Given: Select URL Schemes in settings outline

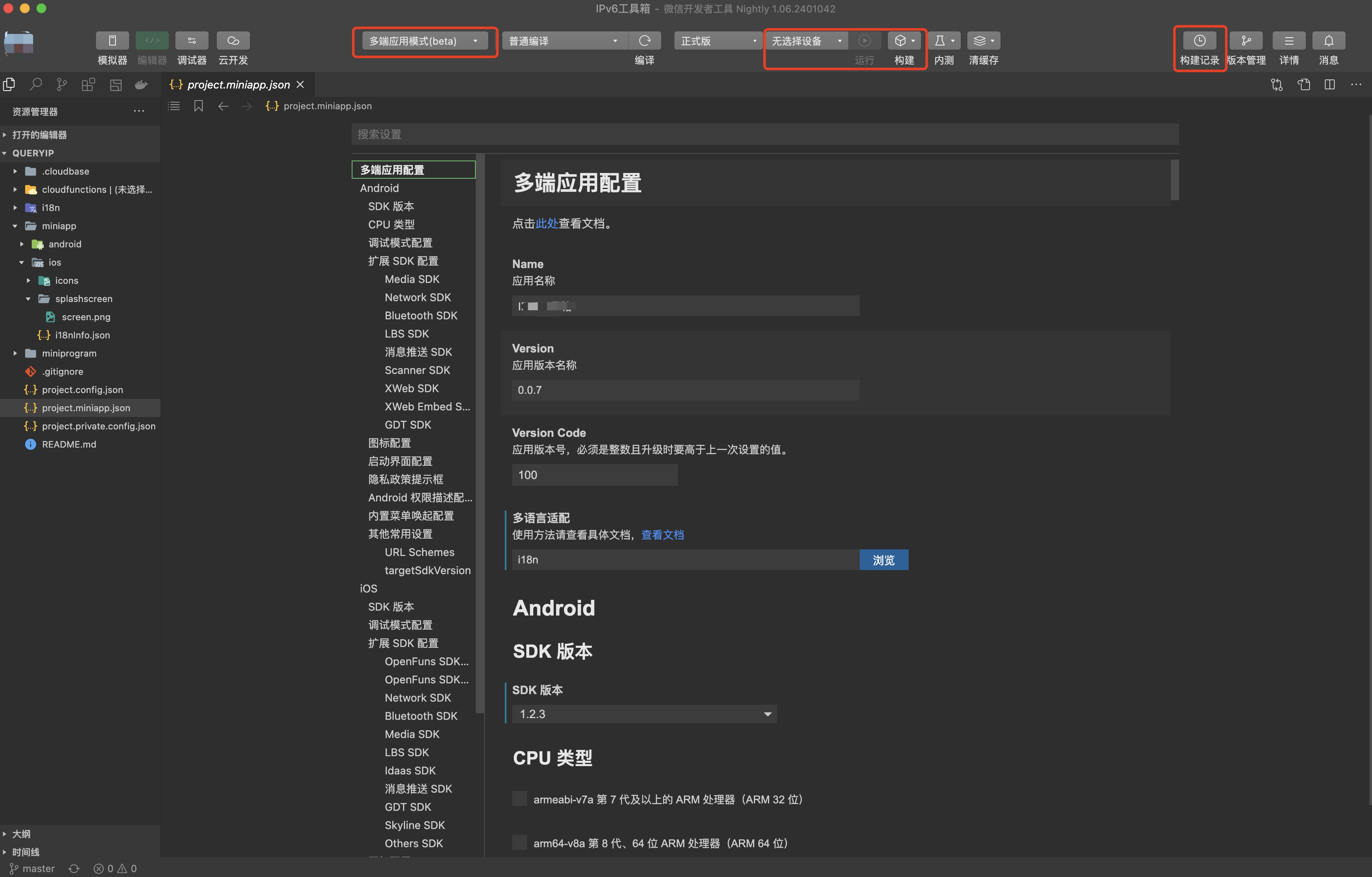Looking at the screenshot, I should click(x=420, y=552).
